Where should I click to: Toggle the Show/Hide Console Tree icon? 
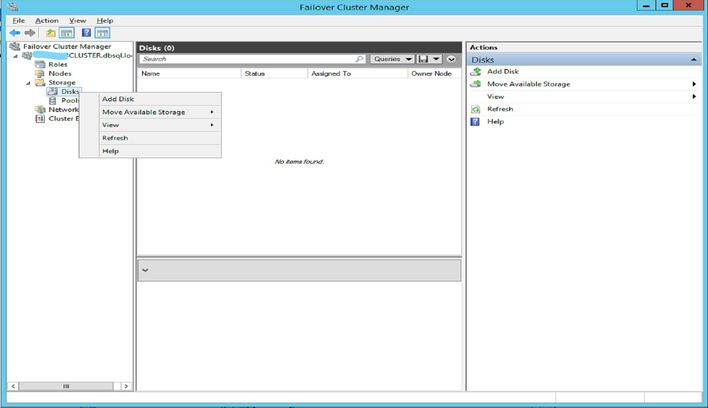pos(67,33)
